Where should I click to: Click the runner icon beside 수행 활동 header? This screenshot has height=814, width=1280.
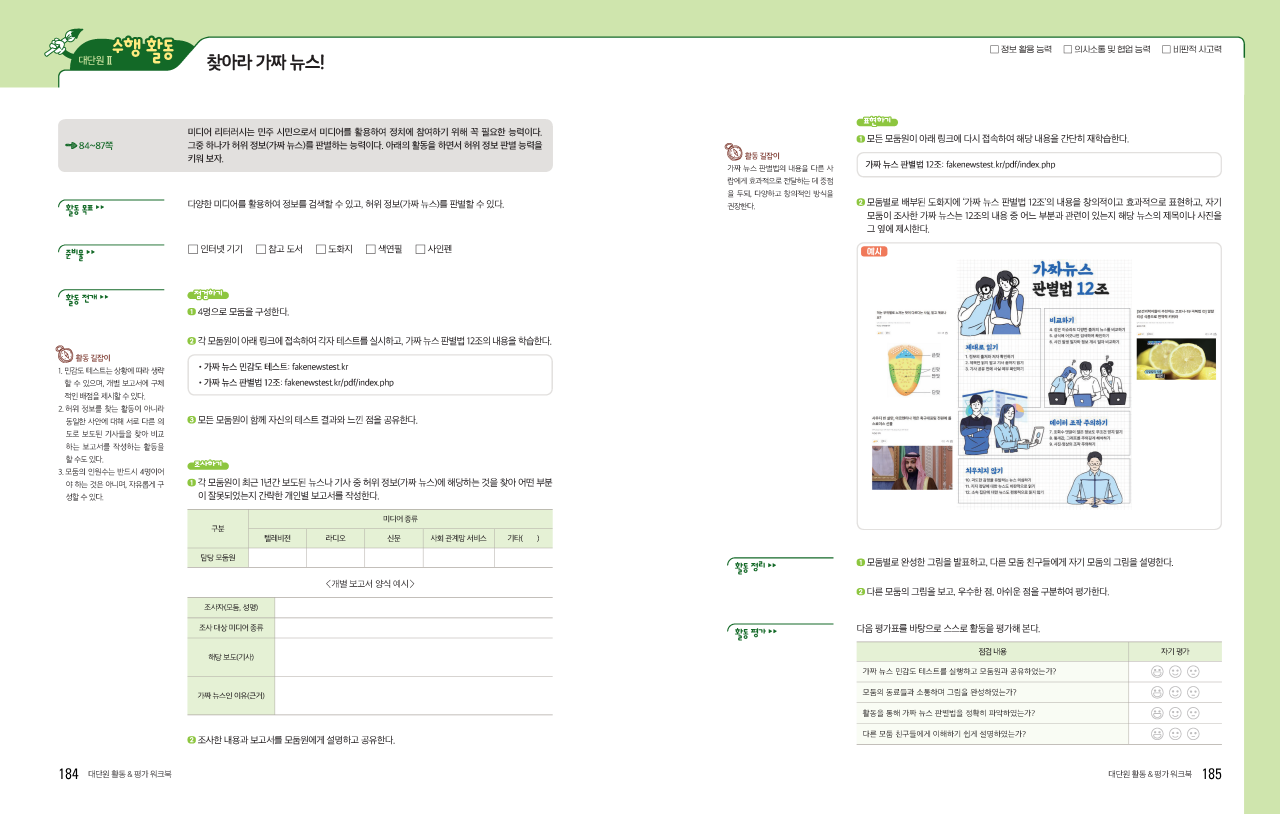62,47
